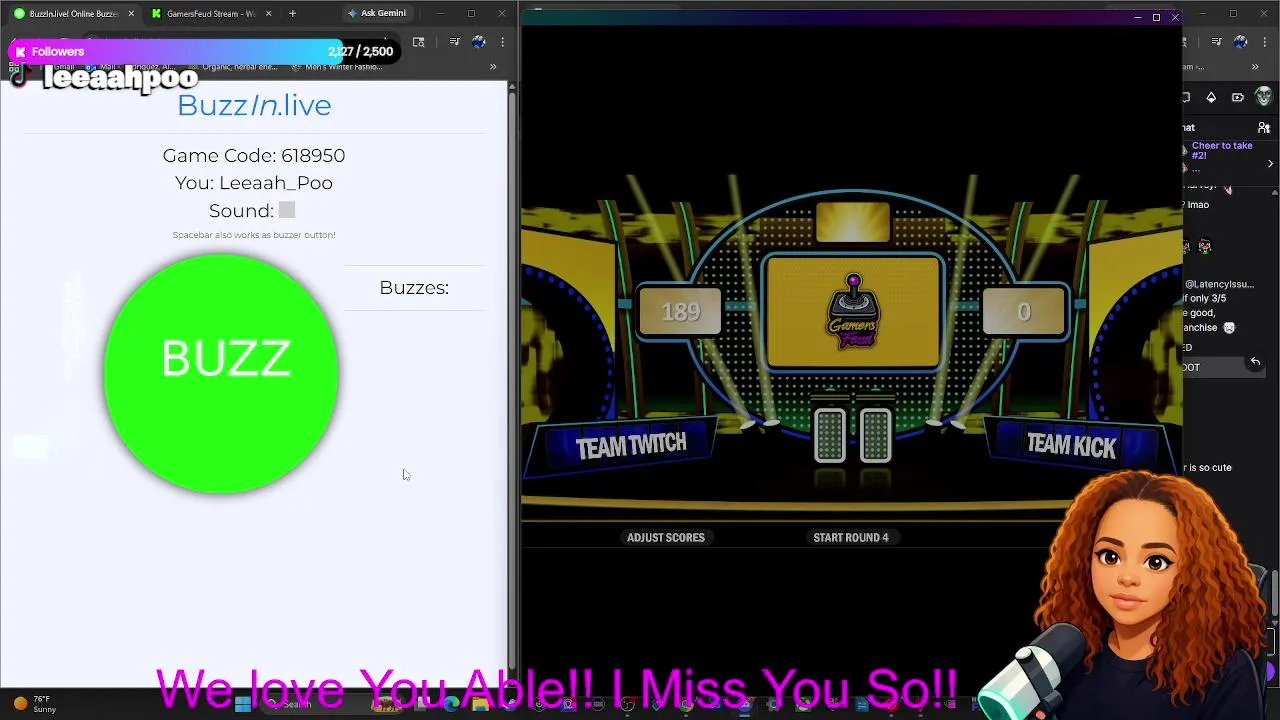This screenshot has height=720, width=1280.
Task: Click the BuzzIn.live page vertical scrollbar
Action: coord(513,380)
